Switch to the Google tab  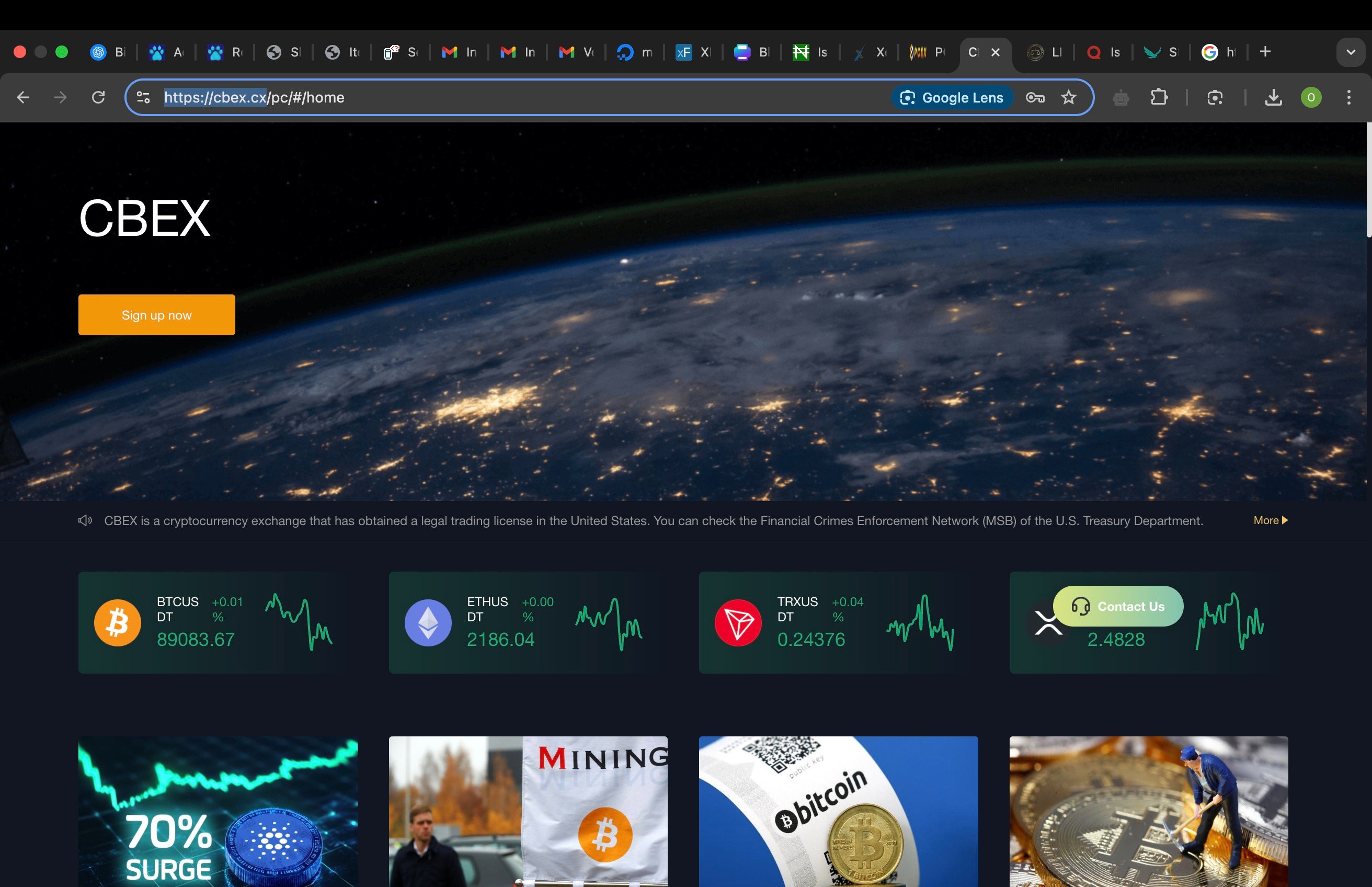tap(1218, 52)
